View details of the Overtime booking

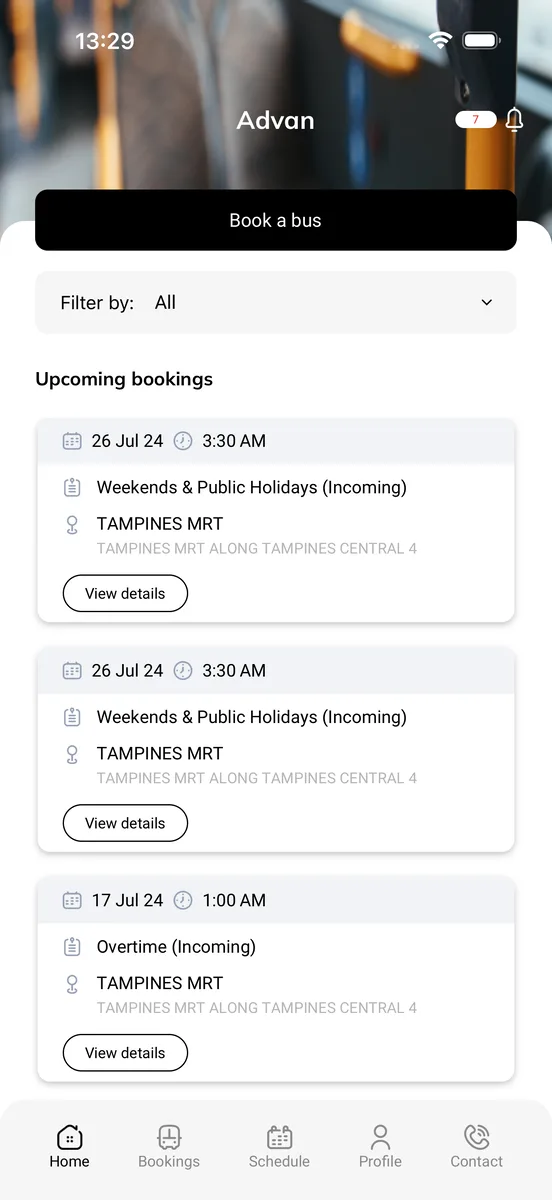[125, 1053]
